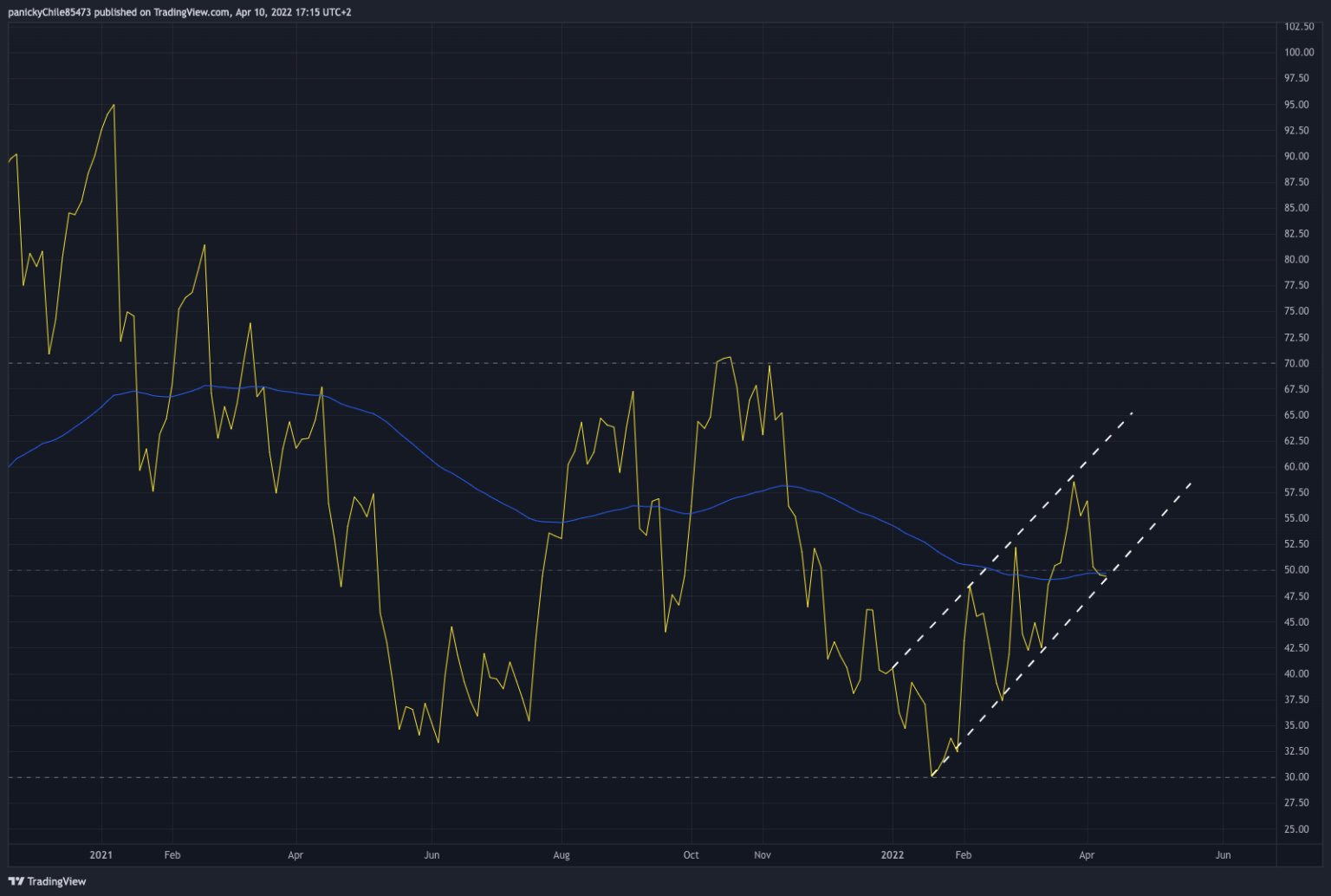Viewport: 1331px width, 896px height.
Task: Click the dashed 50.00 midline on the chart
Action: 520,570
